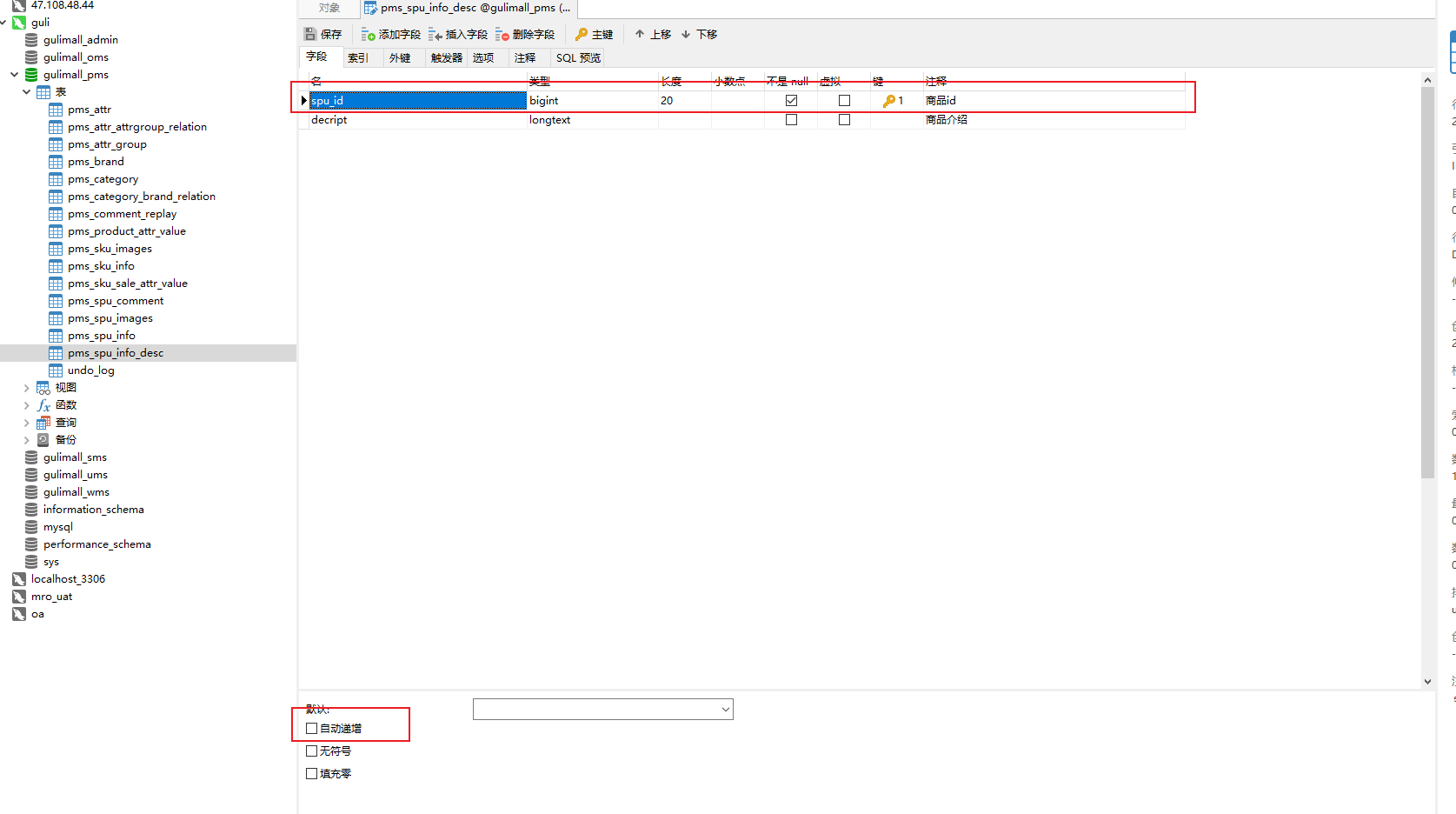Select pms_category_brand_relation in the tree
Screen dimensions: 1456x814
click(142, 197)
